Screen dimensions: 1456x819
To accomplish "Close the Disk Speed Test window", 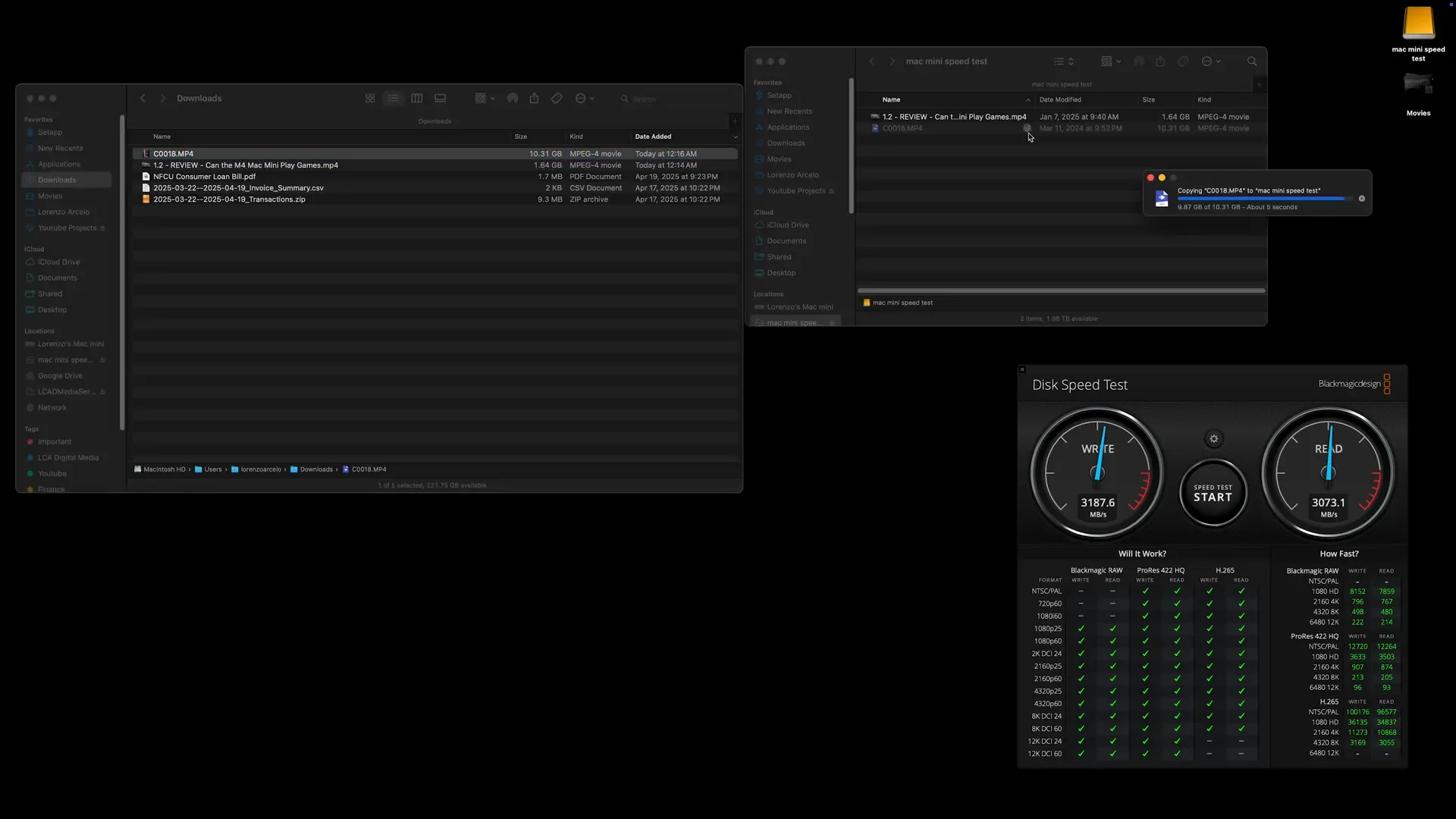I will tap(1022, 369).
